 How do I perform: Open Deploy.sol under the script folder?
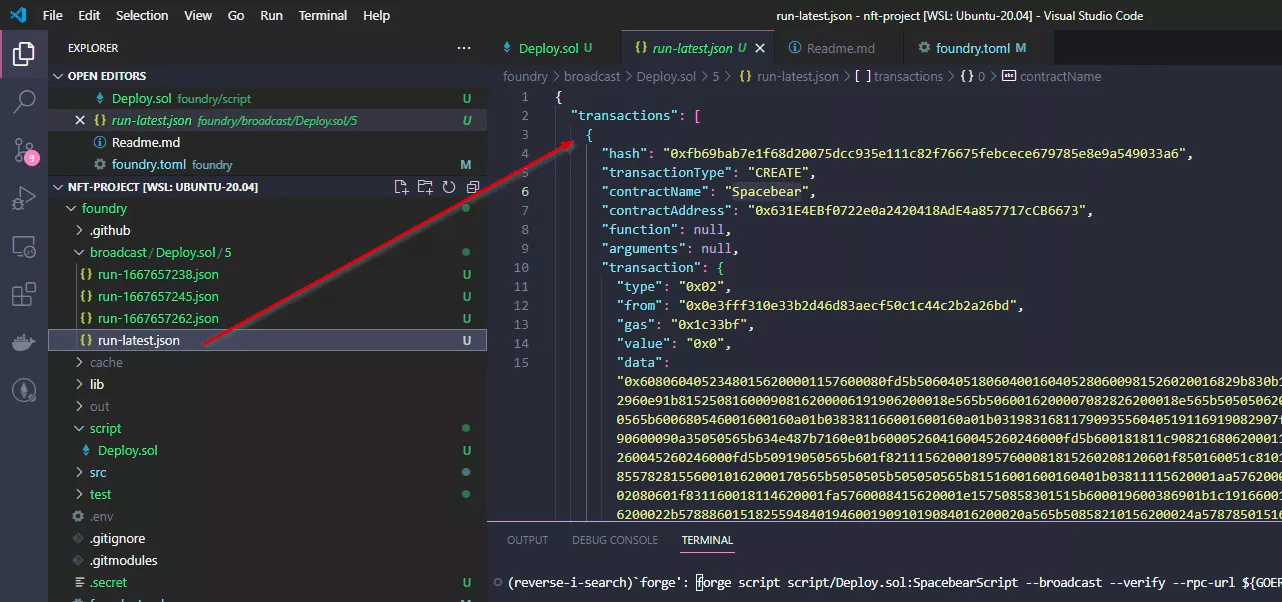click(268, 450)
